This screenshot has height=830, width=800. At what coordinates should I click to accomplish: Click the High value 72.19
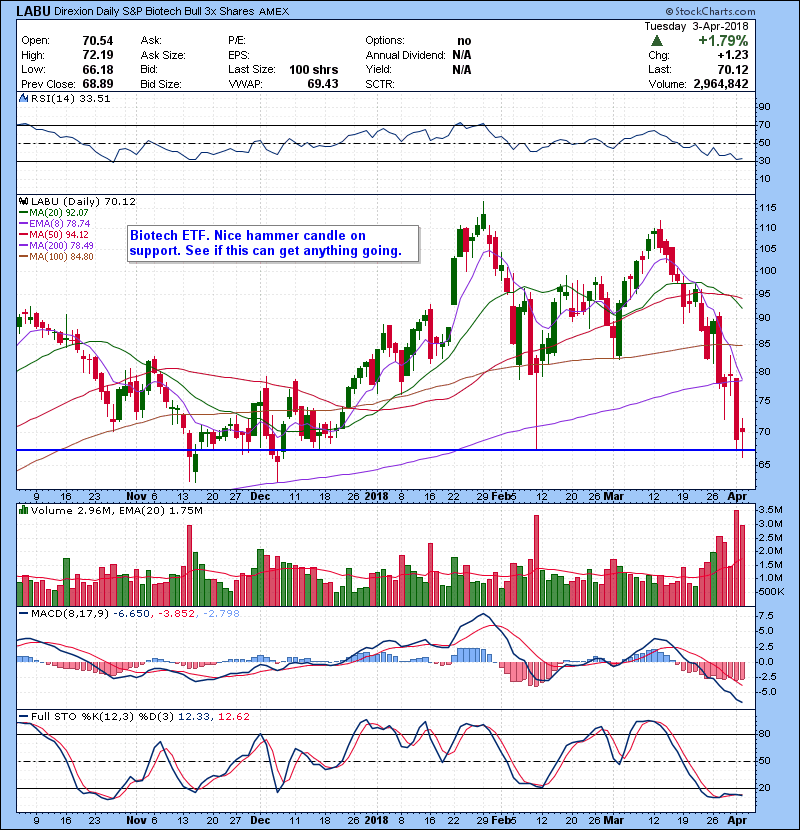click(x=98, y=55)
